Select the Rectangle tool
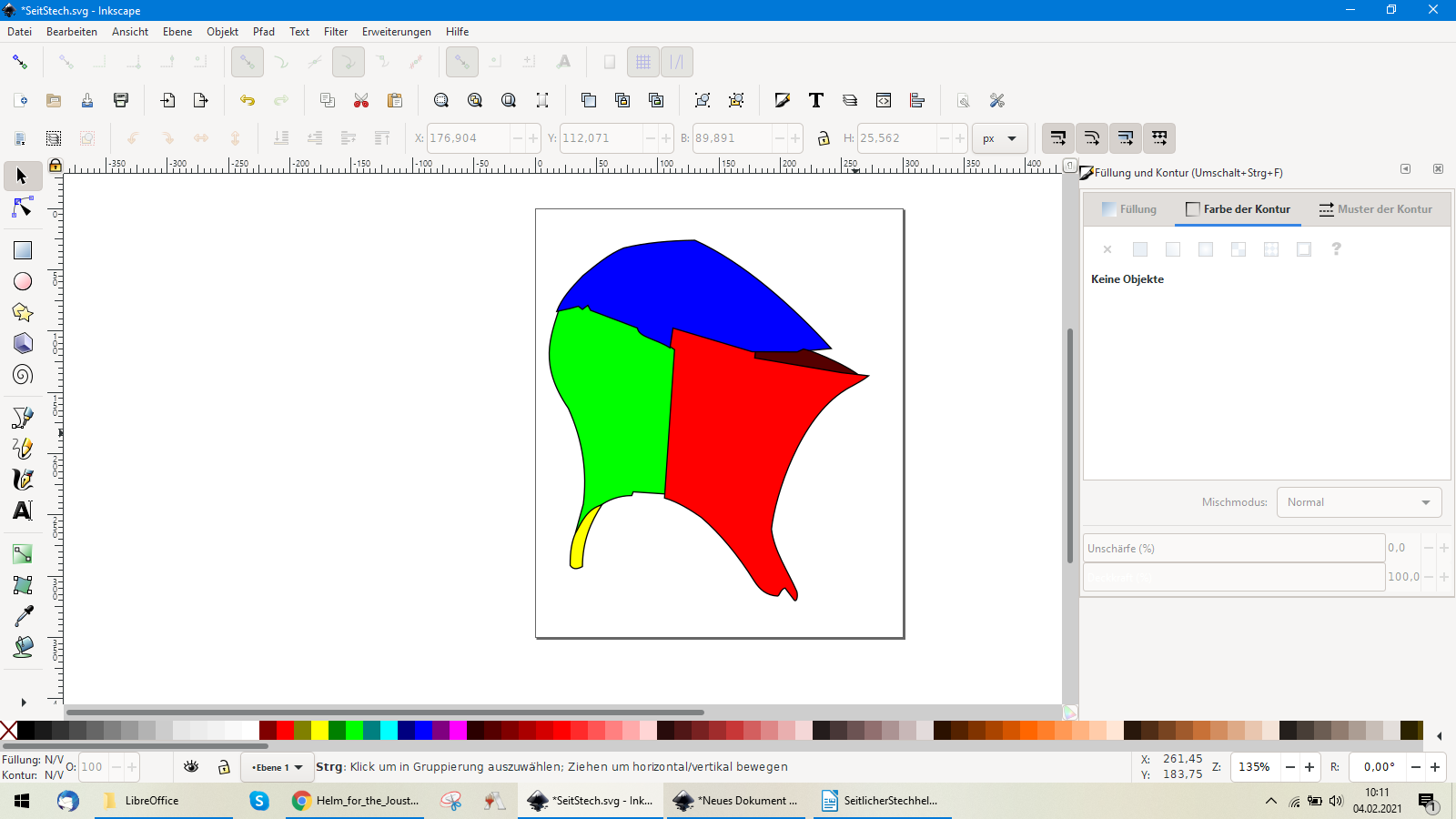Viewport: 1456px width, 819px height. click(23, 250)
